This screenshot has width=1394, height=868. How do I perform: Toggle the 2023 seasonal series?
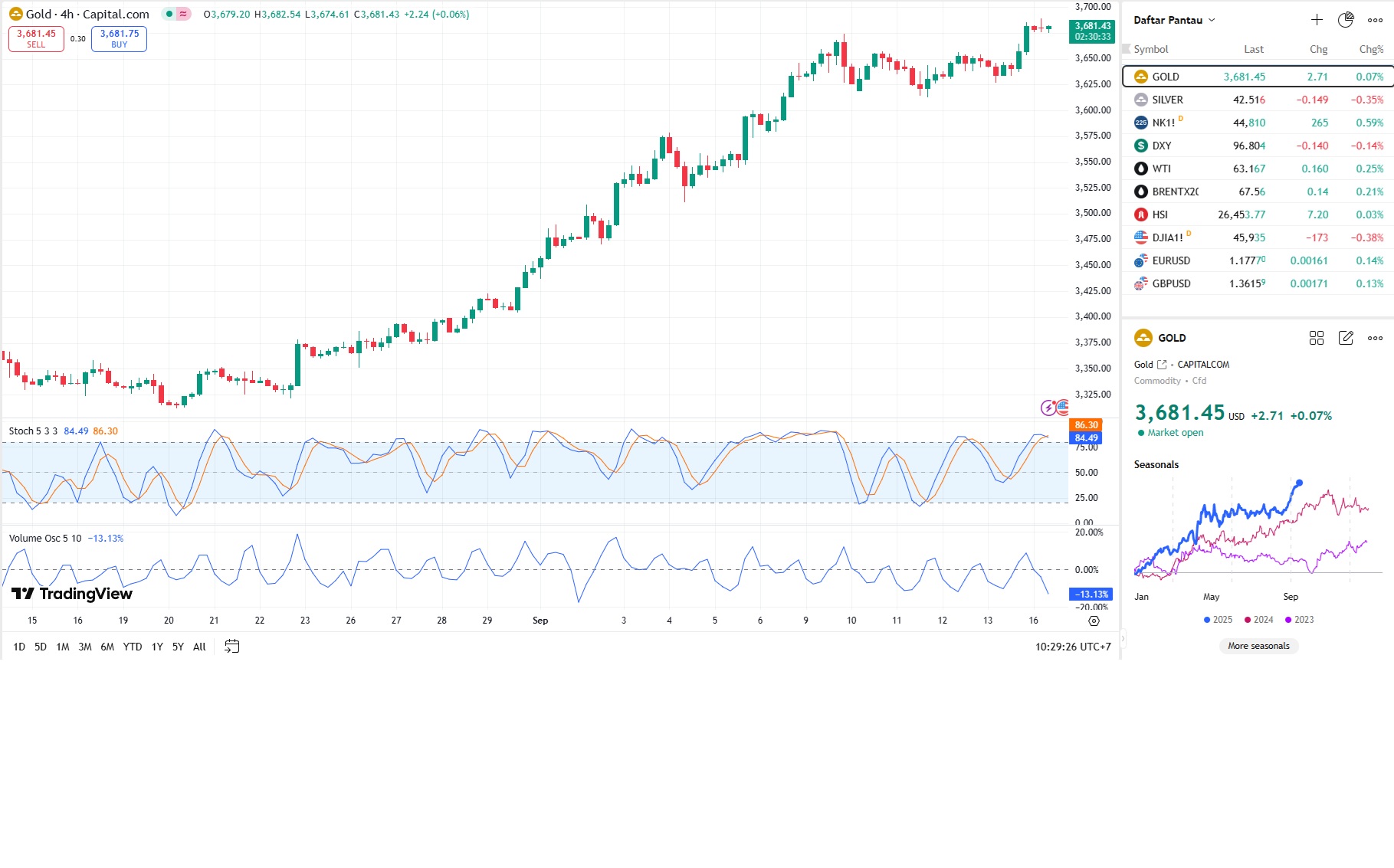coord(1299,620)
